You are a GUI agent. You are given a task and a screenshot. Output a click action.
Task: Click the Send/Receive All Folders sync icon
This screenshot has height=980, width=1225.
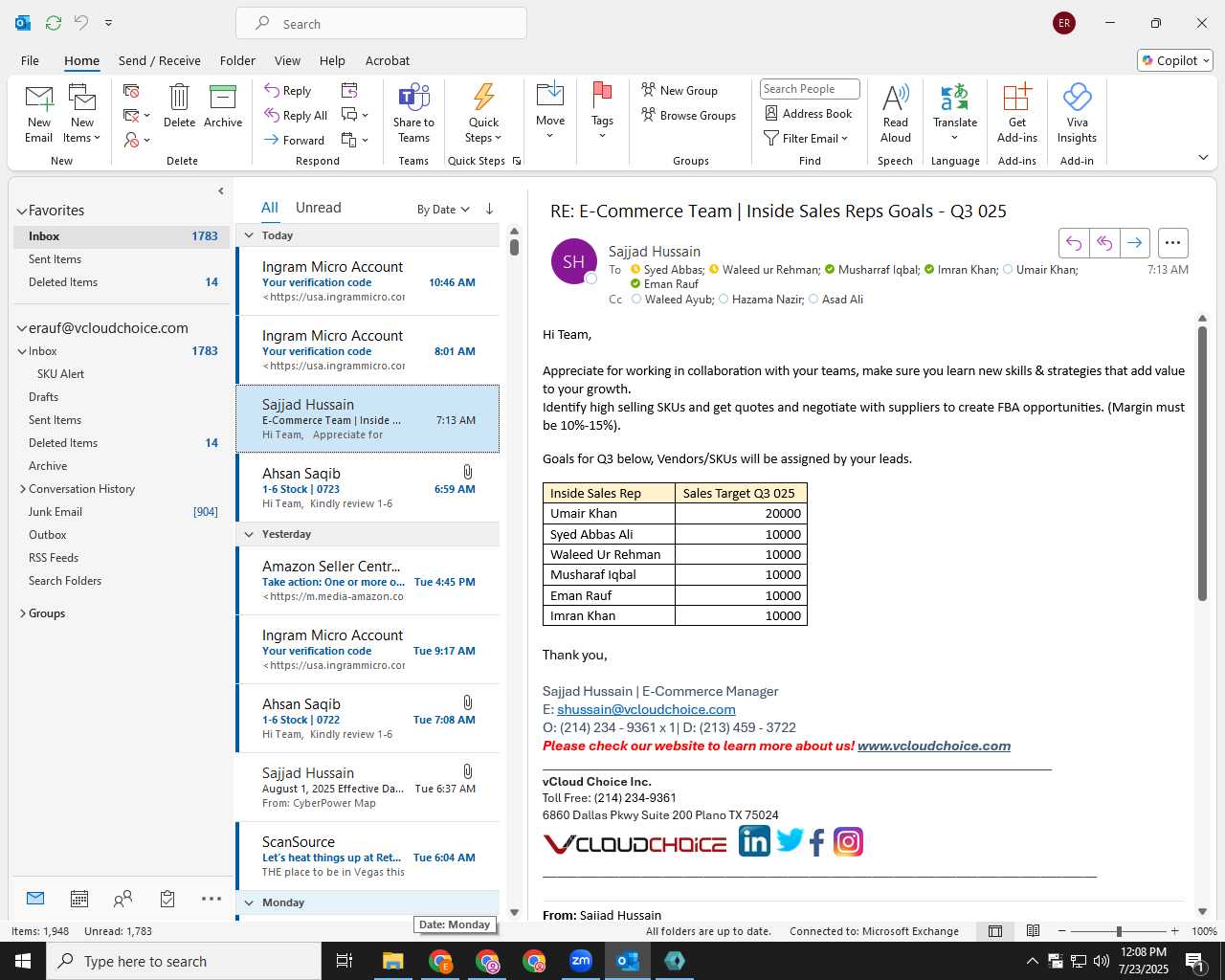[54, 23]
